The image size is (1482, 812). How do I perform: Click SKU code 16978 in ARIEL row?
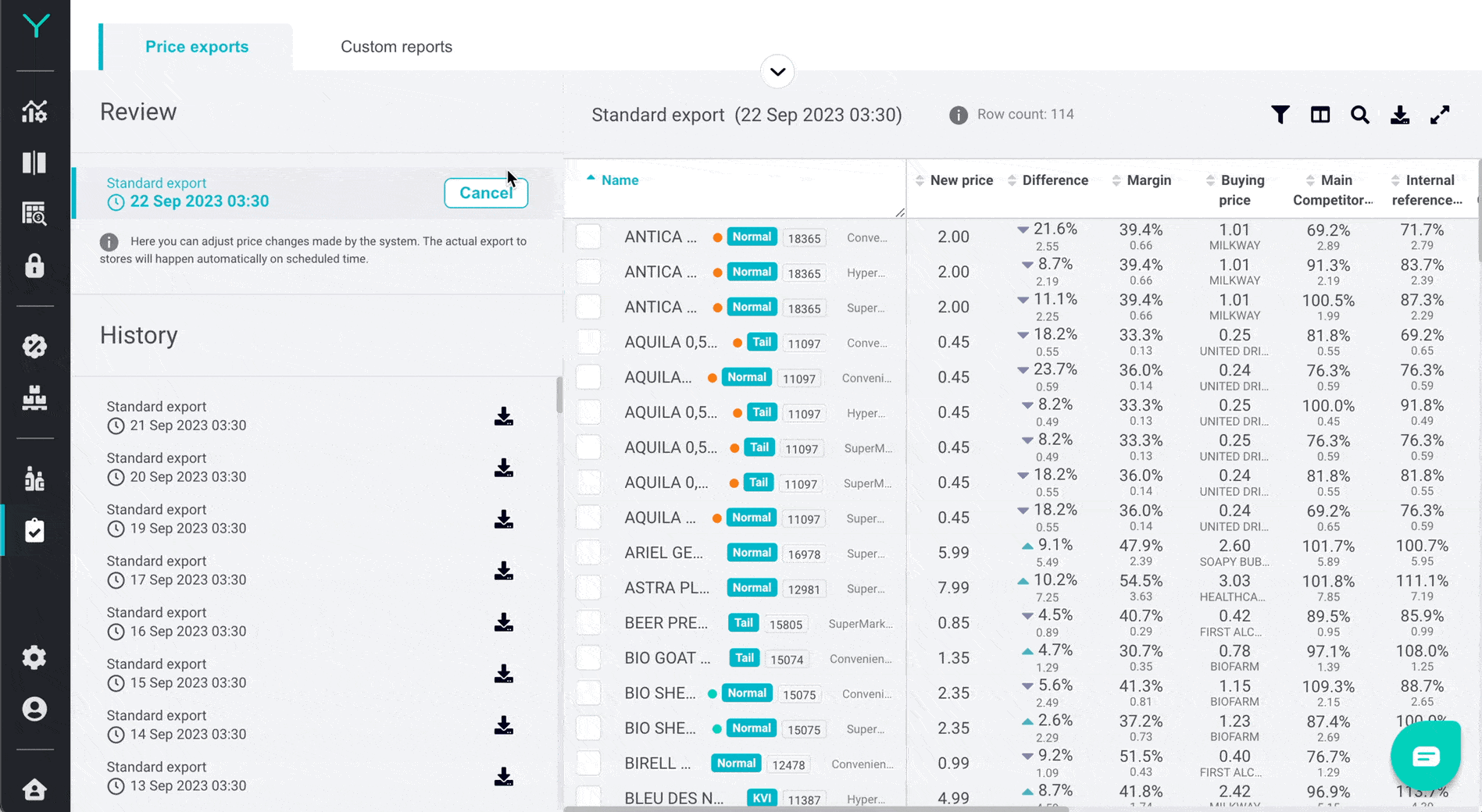tap(804, 554)
